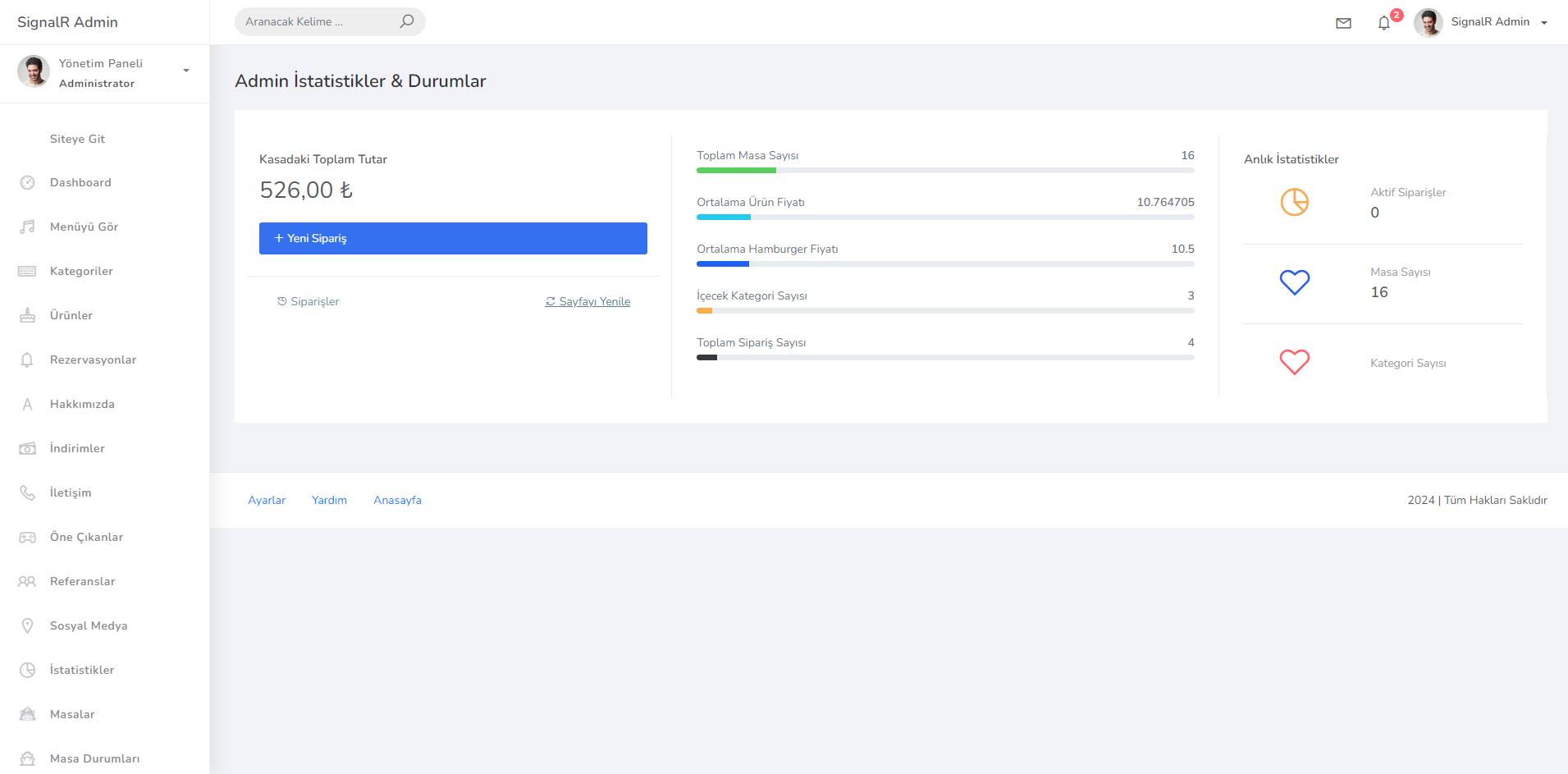Go to Masa Durumları in sidebar

pyautogui.click(x=94, y=758)
